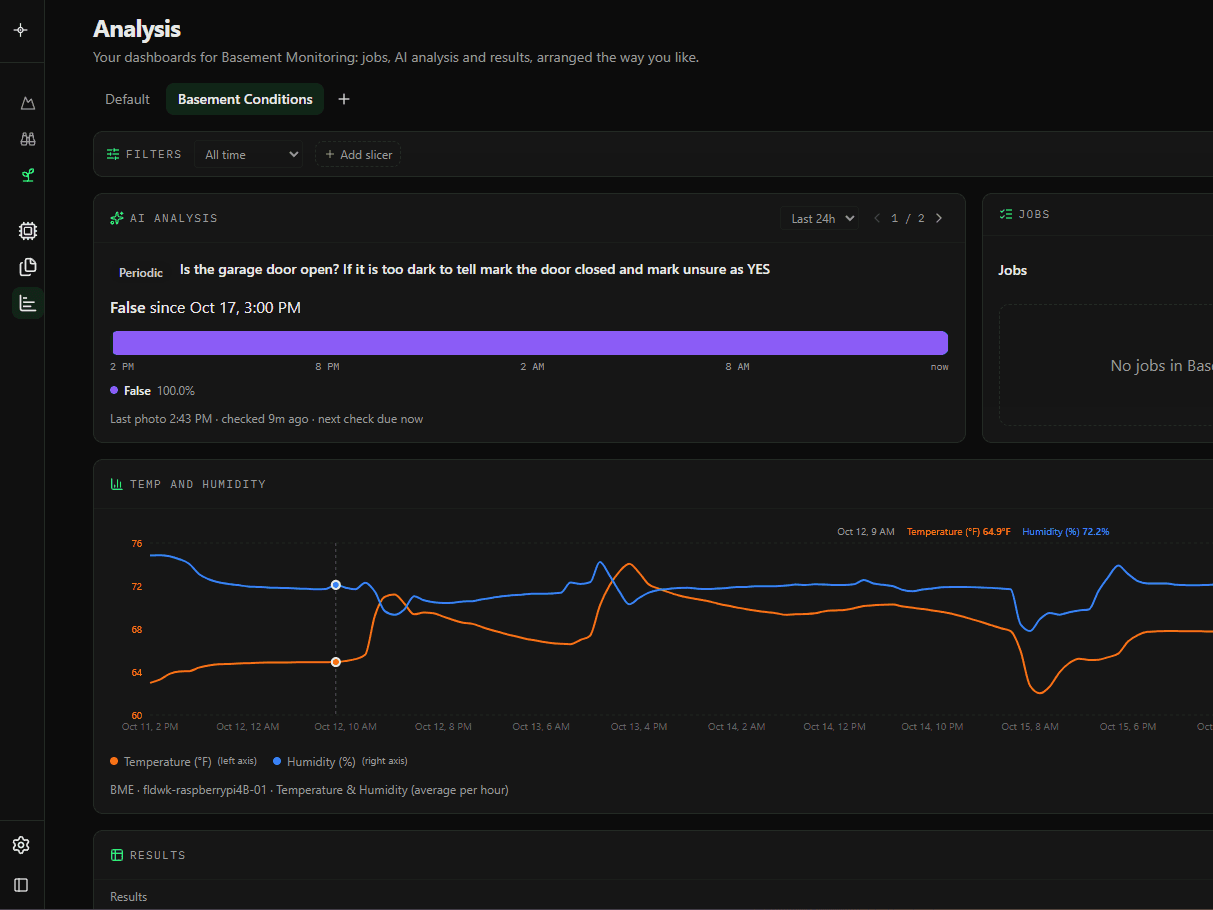Open settings via the gear icon

(x=21, y=845)
